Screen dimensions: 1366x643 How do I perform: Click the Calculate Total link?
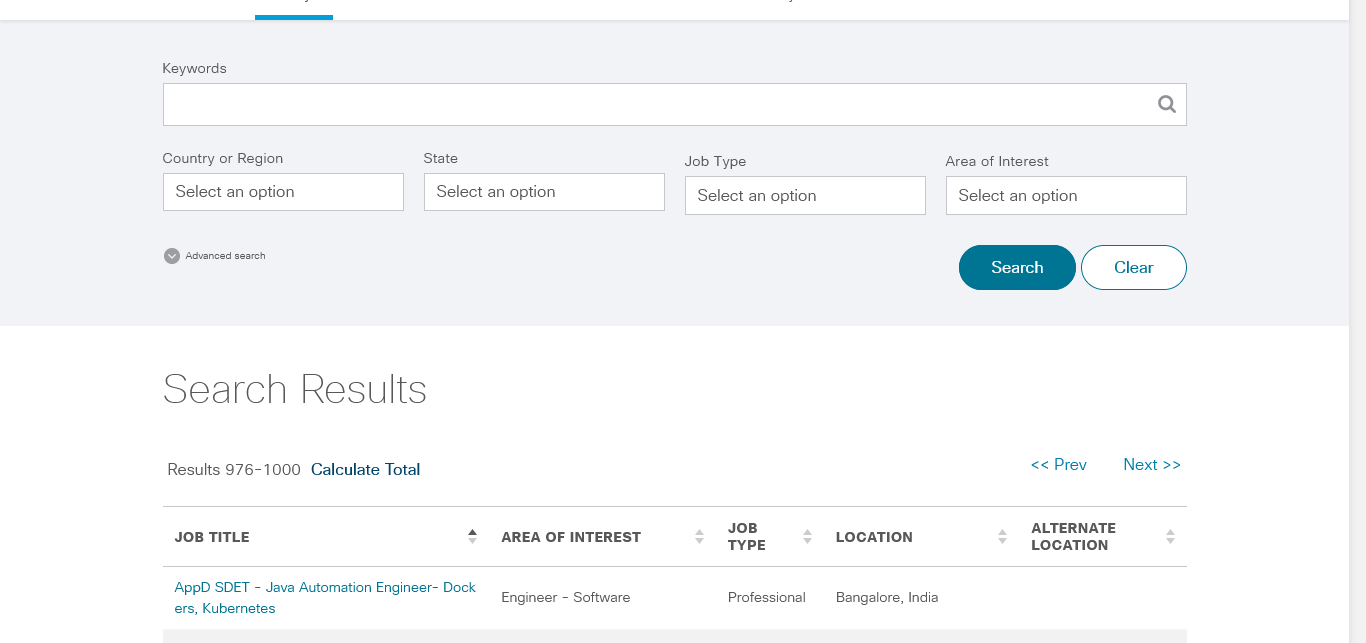(x=365, y=470)
